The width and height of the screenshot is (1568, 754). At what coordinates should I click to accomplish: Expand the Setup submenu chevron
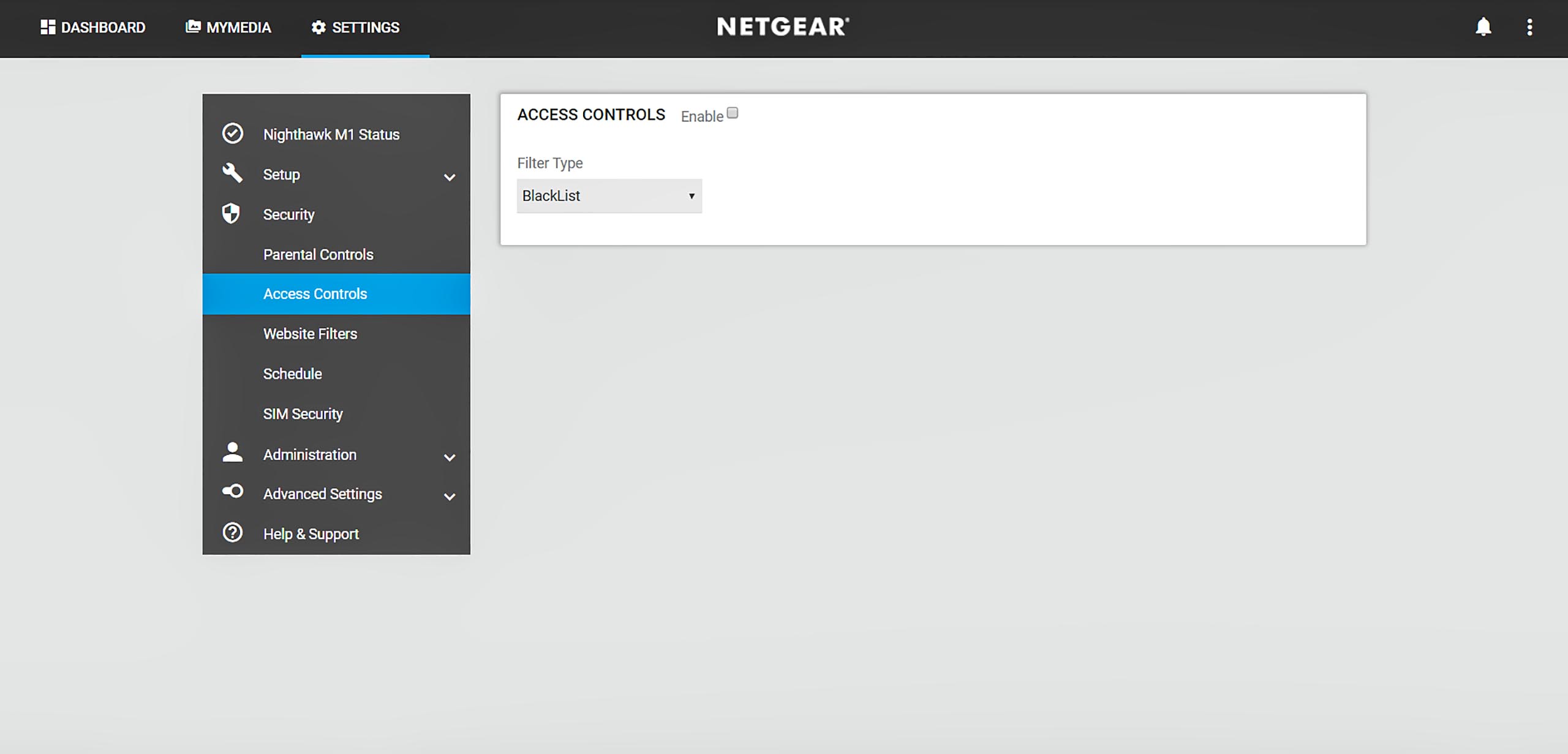(450, 178)
